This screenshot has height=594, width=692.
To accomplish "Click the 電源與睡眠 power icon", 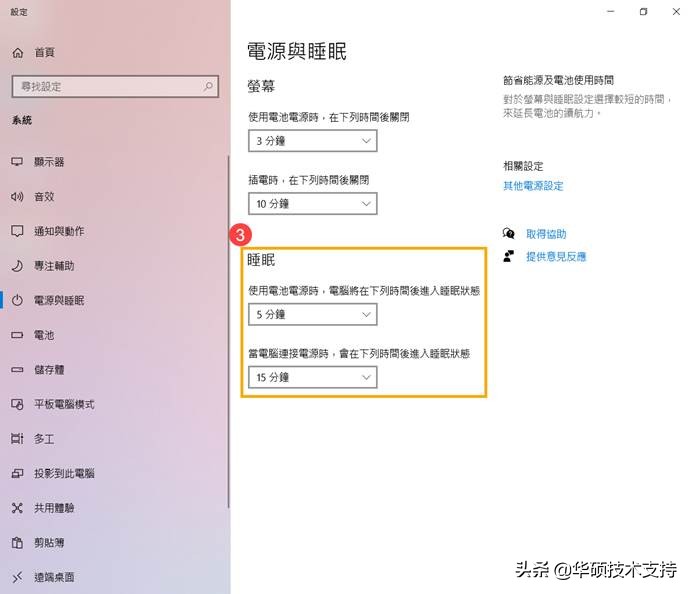I will 17,301.
